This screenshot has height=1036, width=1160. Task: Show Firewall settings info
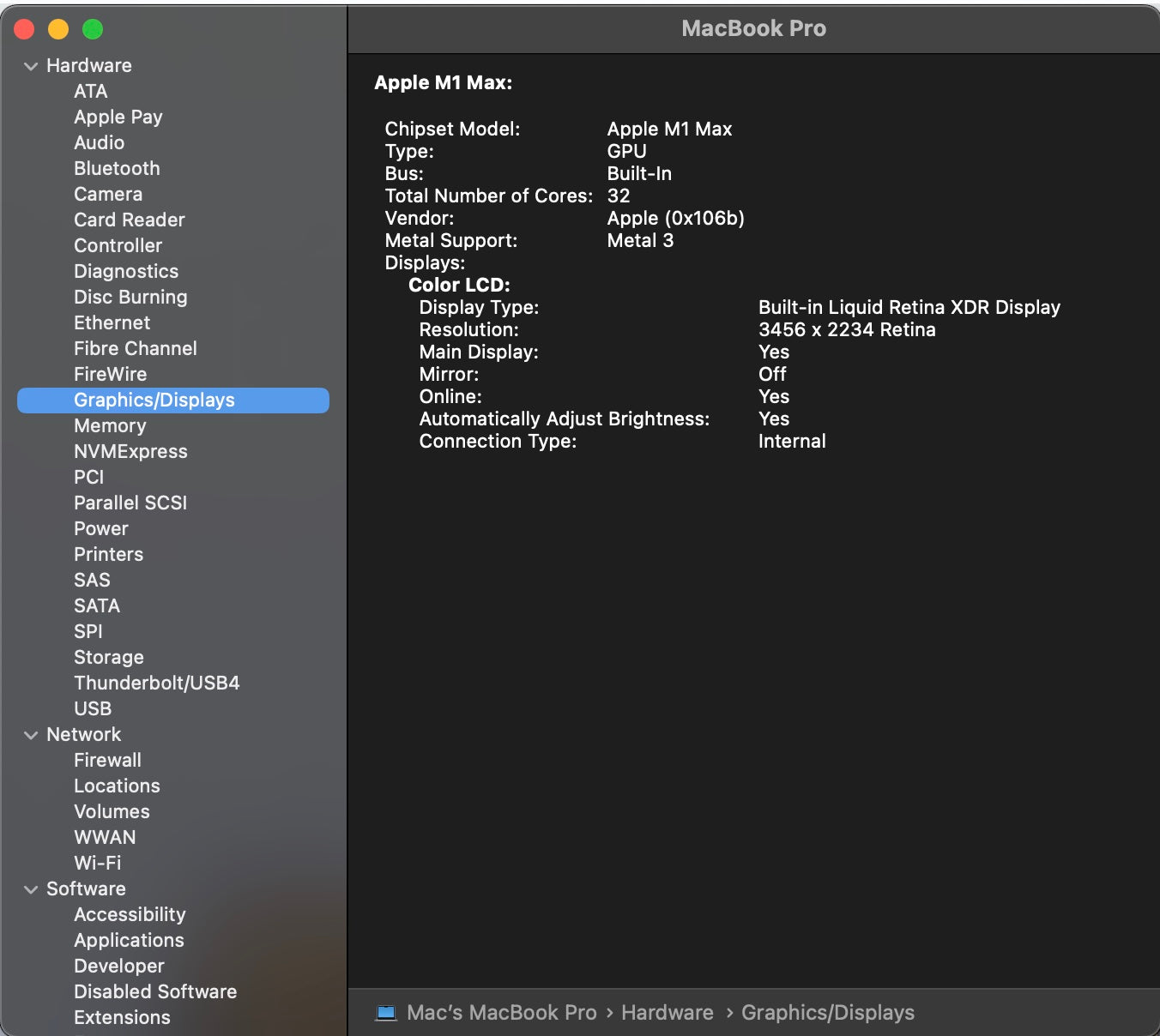click(x=107, y=761)
